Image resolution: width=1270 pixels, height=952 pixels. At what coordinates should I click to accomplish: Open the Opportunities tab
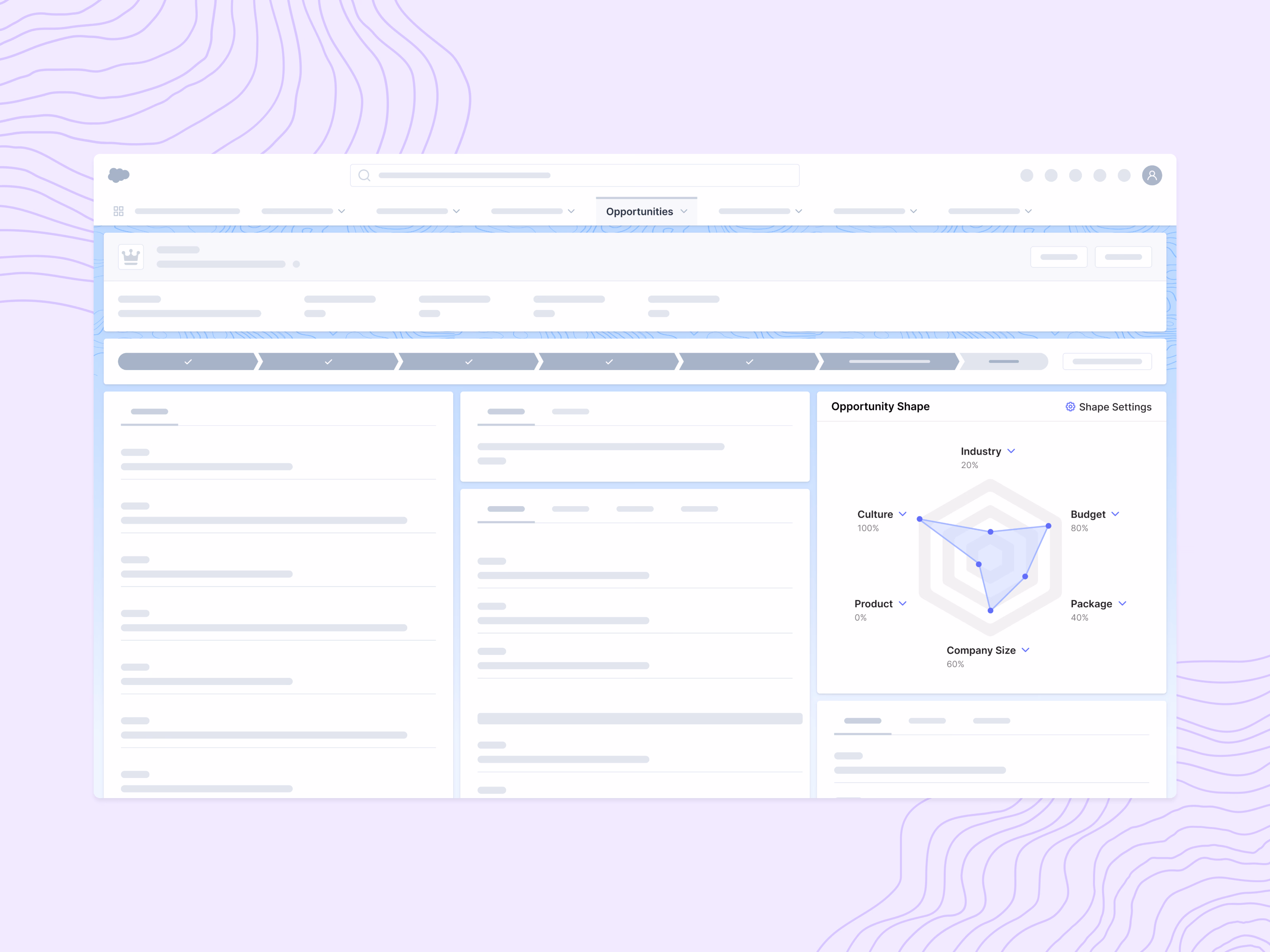[647, 211]
